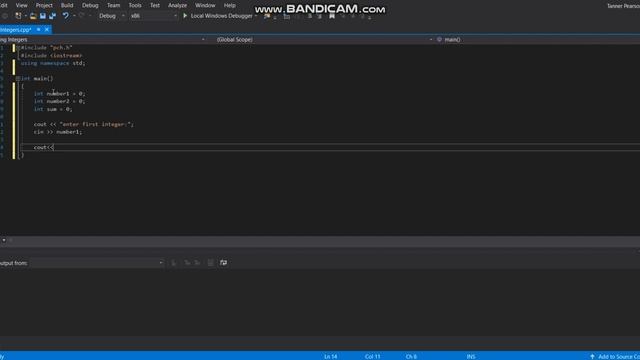Click the Undo arrow icon

click(66, 16)
